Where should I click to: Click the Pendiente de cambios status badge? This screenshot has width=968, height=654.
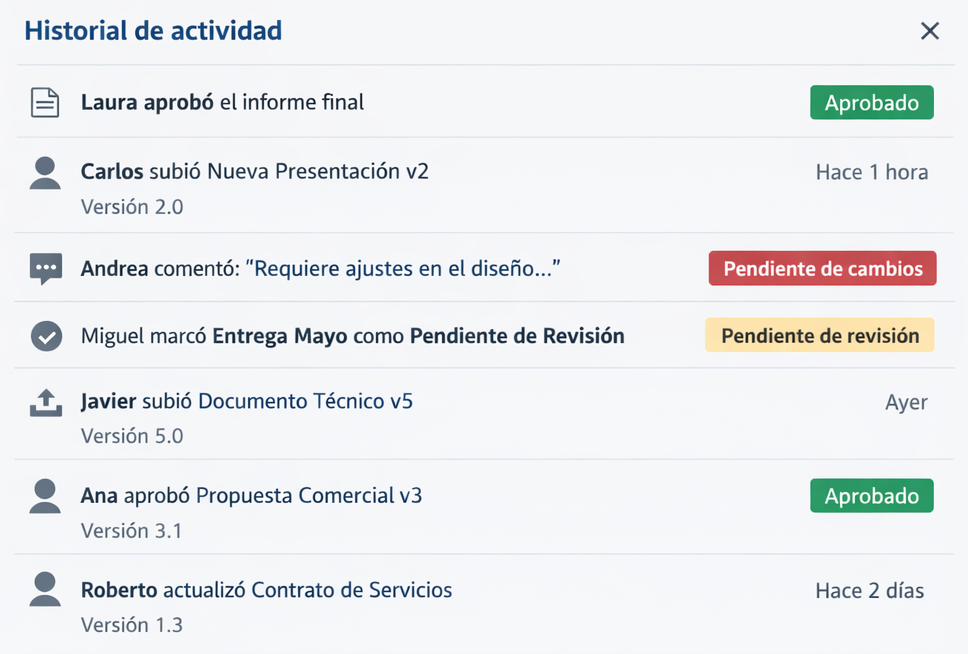coord(822,268)
